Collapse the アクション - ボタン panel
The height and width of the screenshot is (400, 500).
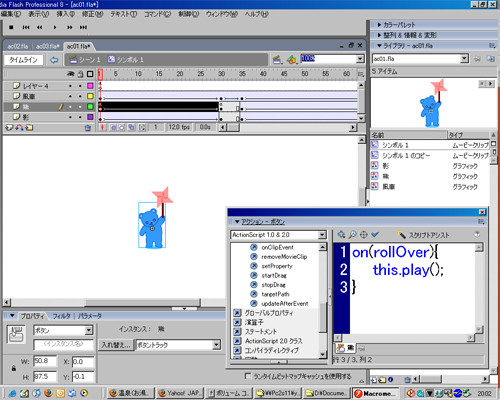point(237,222)
